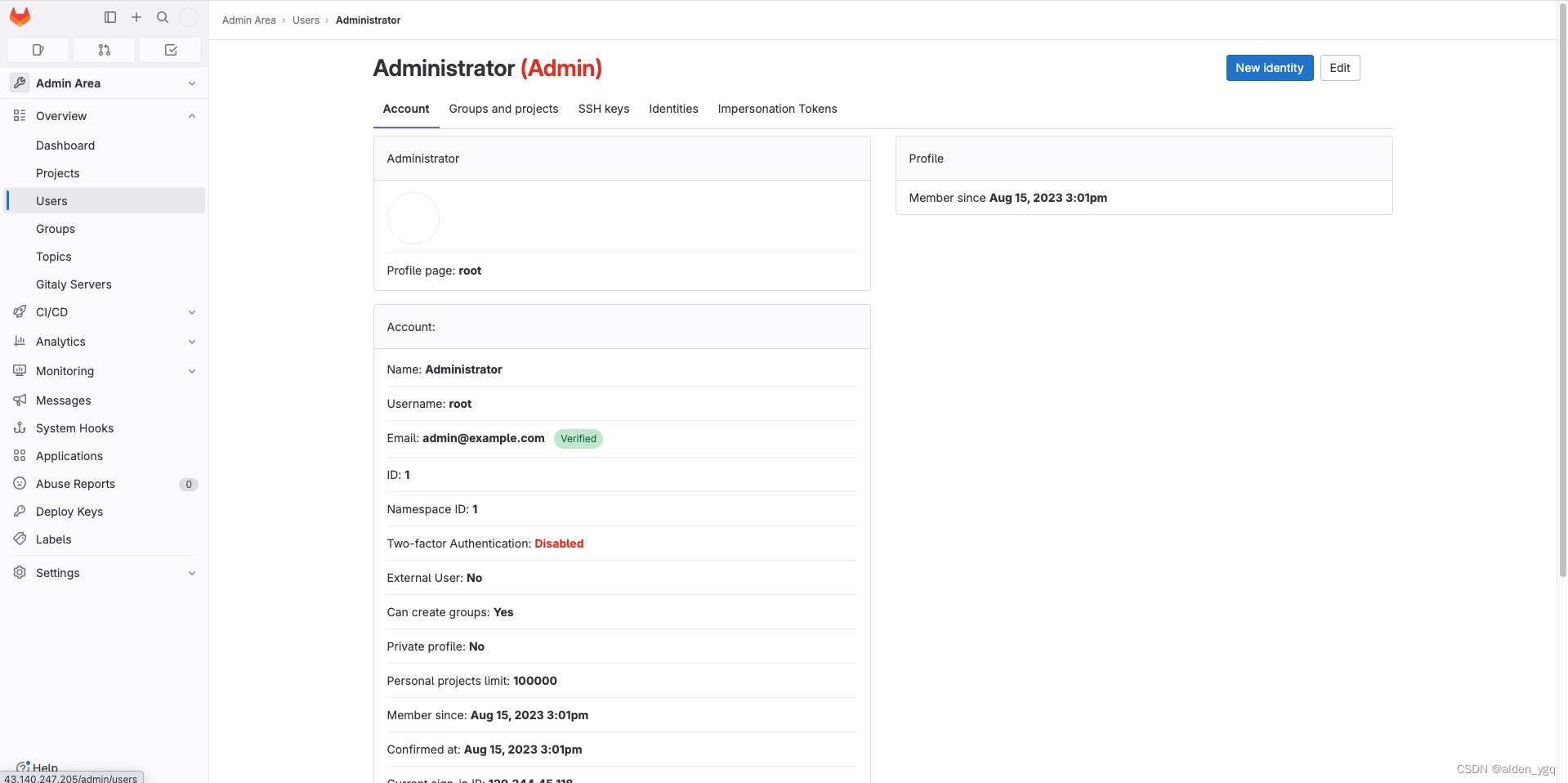Open Issues shortcut icon
The height and width of the screenshot is (783, 1568).
(x=38, y=50)
